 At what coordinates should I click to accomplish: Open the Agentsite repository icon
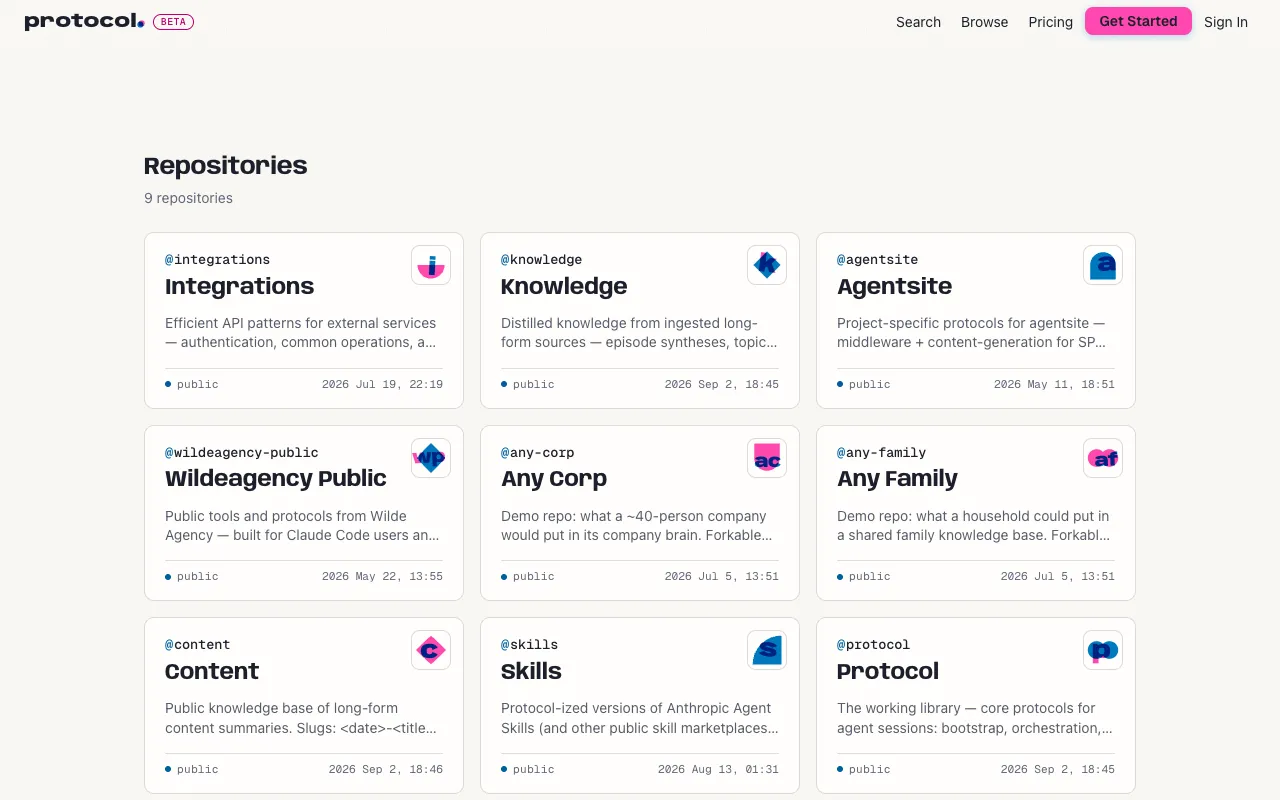point(1103,266)
